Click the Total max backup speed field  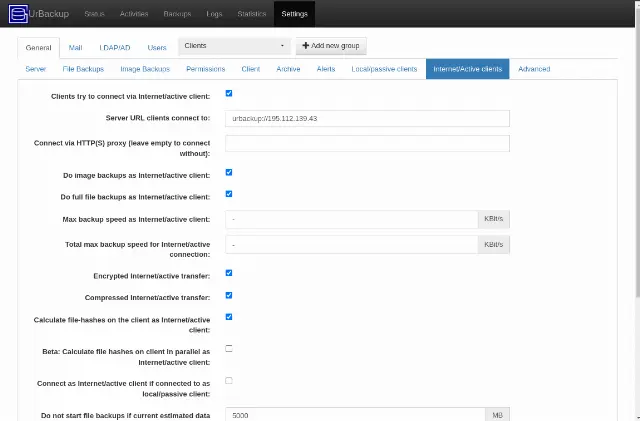coord(351,245)
